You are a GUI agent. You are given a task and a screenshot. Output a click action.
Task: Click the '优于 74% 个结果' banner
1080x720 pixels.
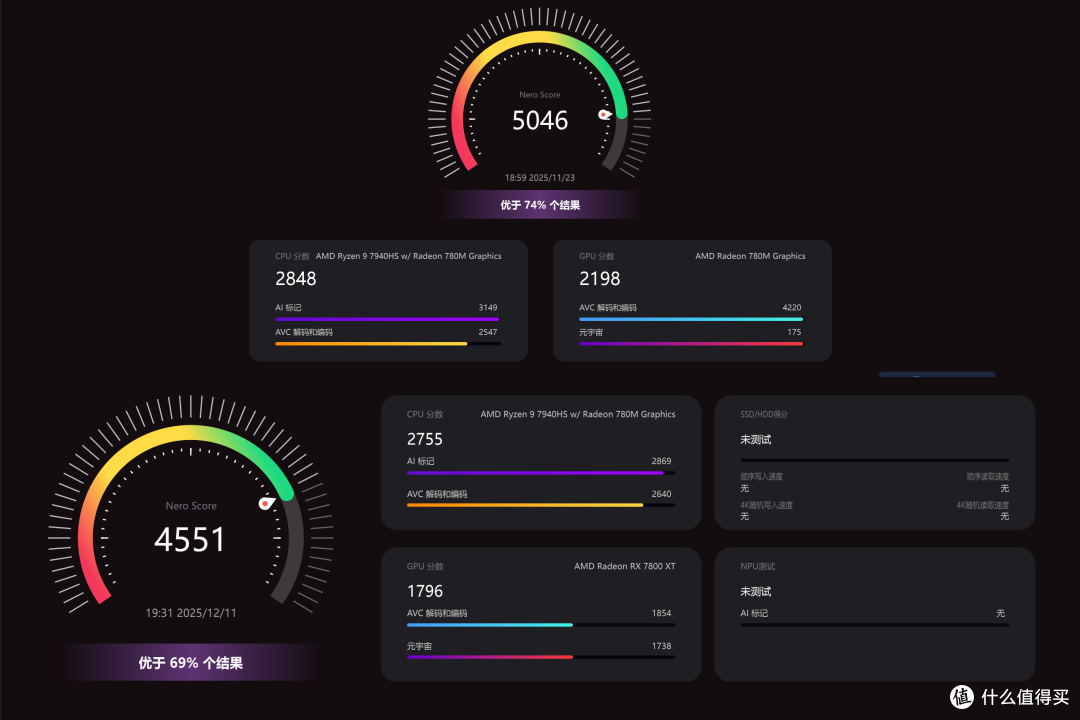pyautogui.click(x=540, y=205)
